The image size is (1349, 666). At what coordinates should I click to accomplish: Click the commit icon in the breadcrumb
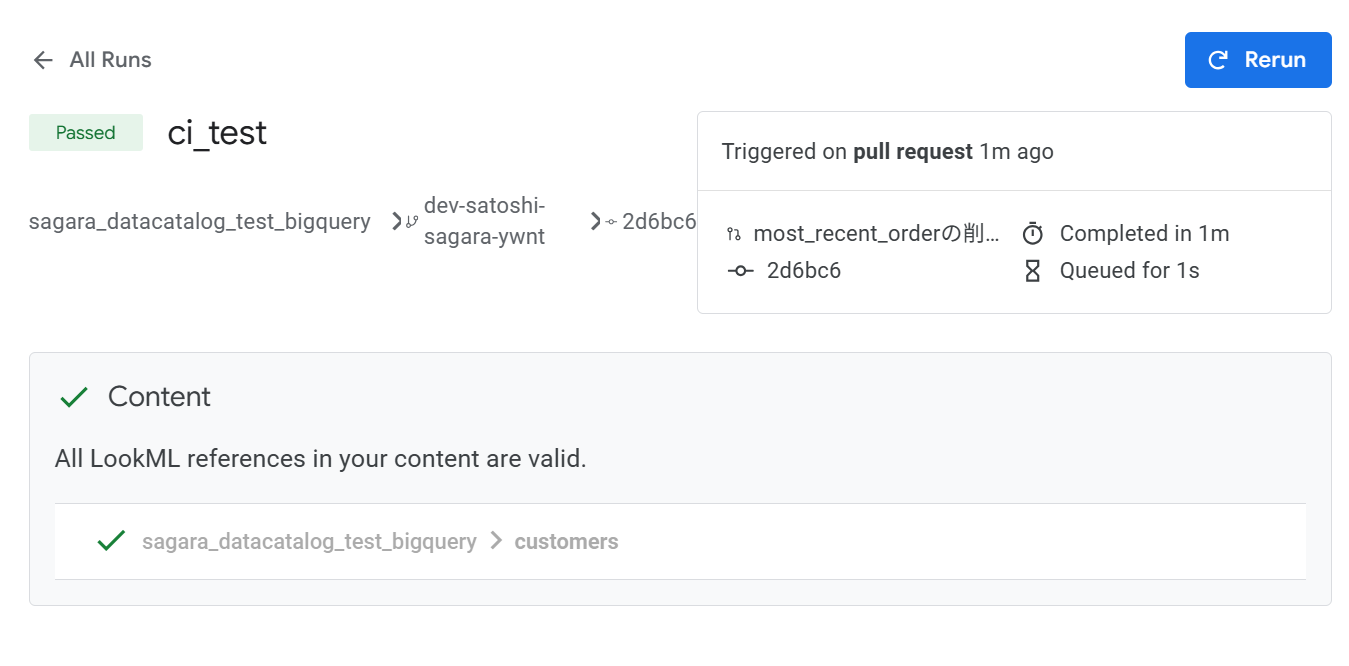click(611, 222)
